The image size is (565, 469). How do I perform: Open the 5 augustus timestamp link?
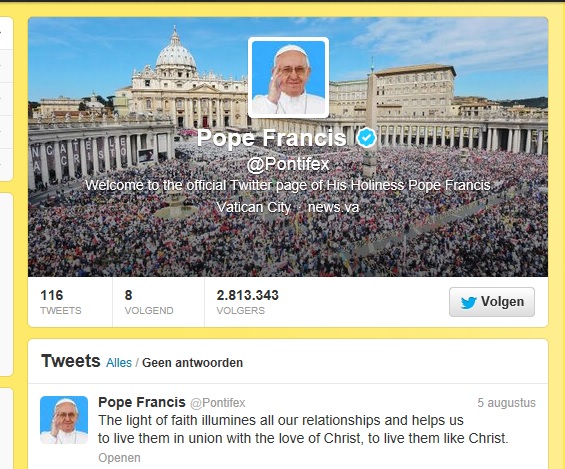[506, 402]
